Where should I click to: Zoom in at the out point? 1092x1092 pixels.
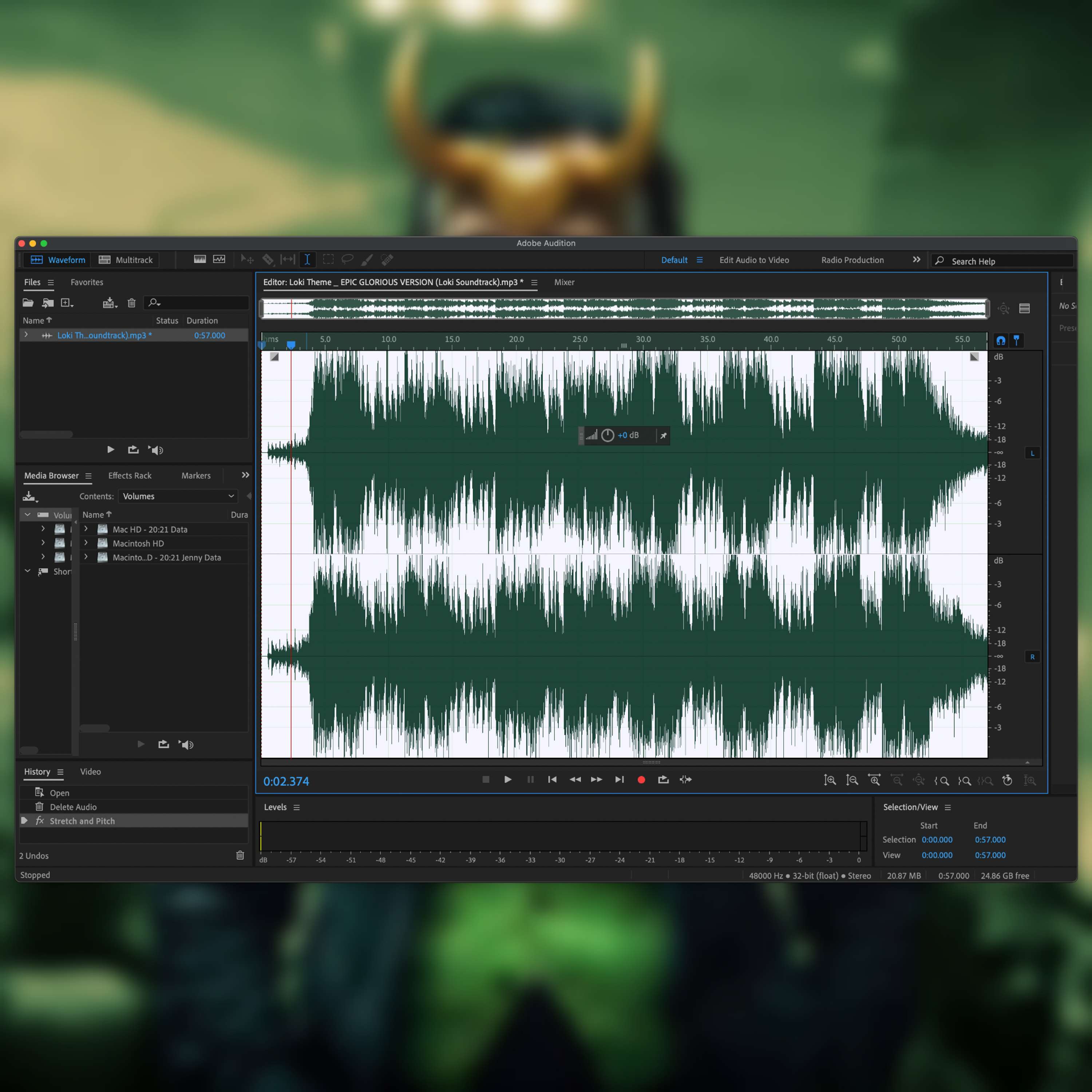964,780
